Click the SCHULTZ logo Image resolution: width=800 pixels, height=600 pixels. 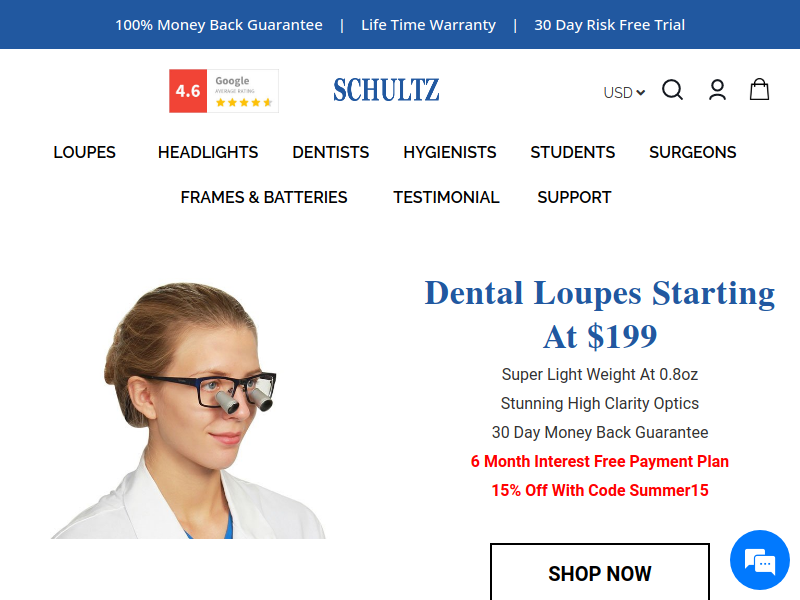point(386,90)
